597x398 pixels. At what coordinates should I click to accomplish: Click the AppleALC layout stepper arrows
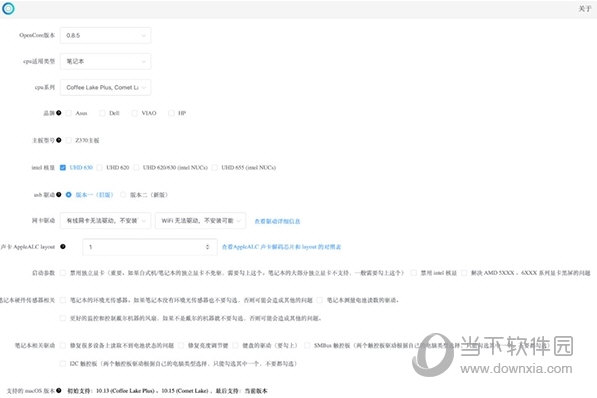point(208,247)
